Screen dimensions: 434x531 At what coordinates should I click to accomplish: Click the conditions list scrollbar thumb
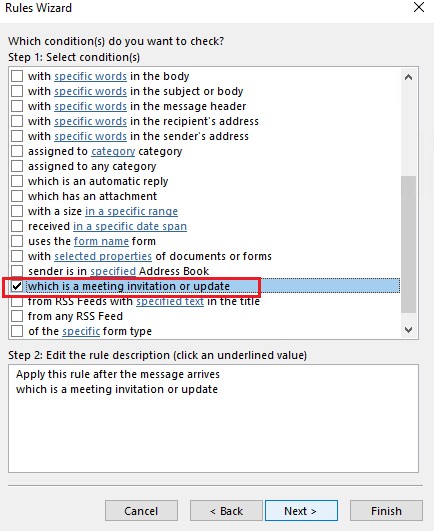[x=409, y=244]
